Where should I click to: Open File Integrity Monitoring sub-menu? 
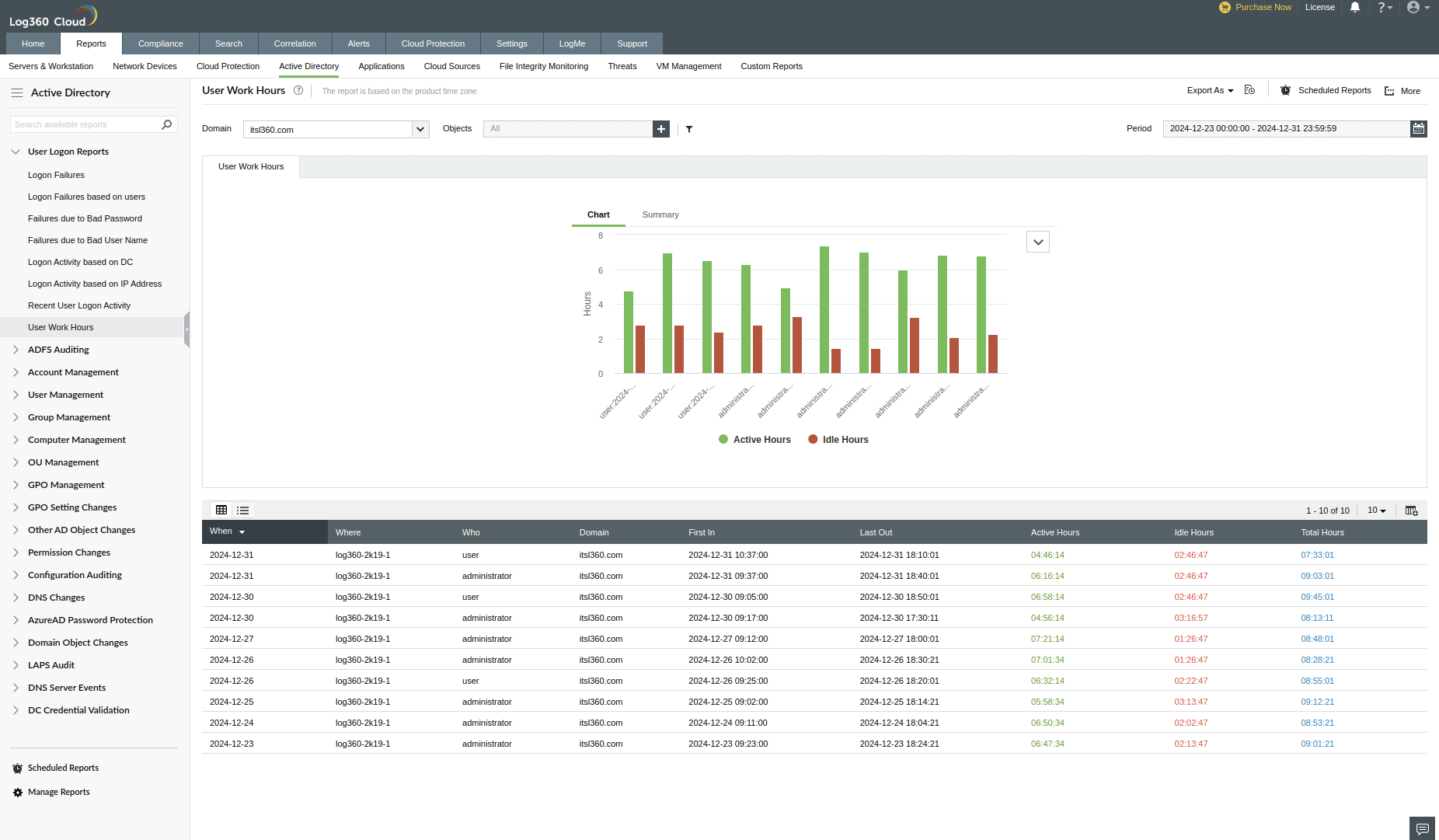[544, 67]
